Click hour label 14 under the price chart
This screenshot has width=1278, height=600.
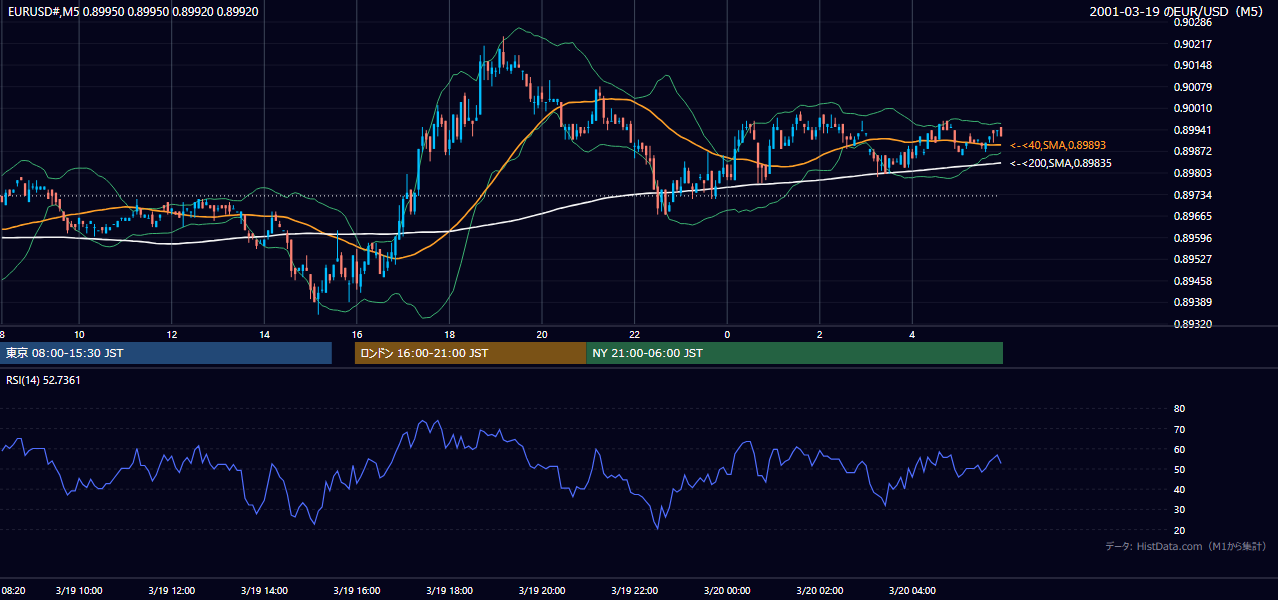(x=264, y=334)
